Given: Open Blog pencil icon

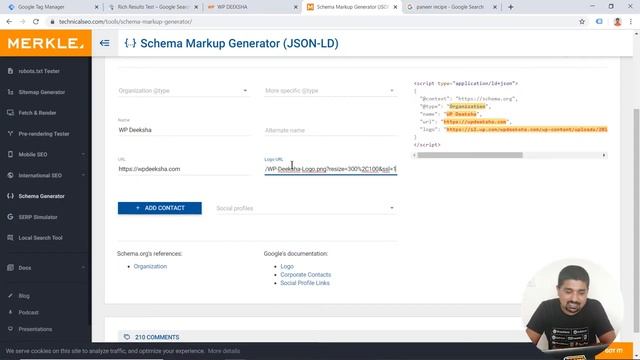Looking at the screenshot, I should pos(10,296).
